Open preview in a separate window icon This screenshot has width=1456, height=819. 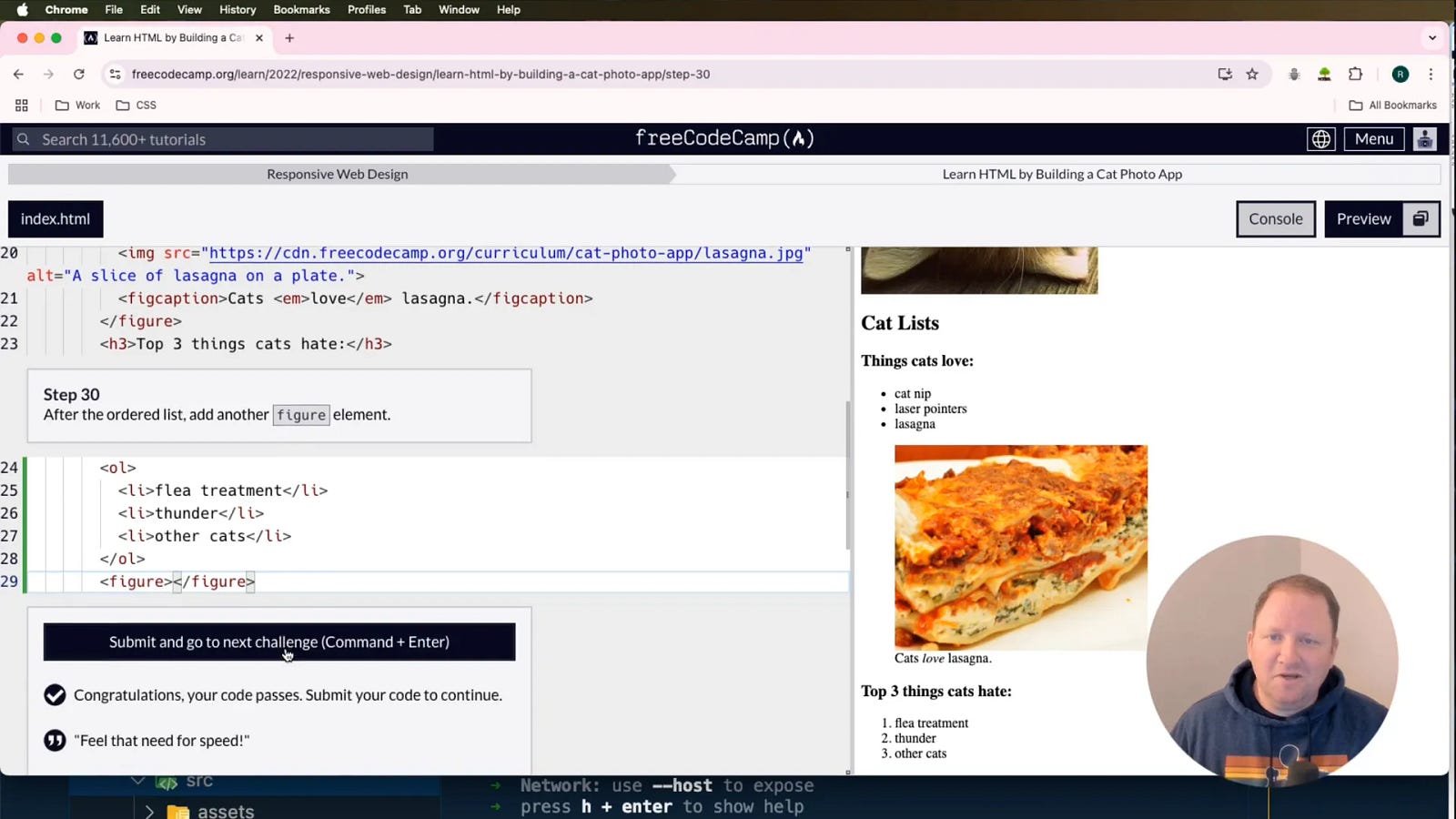(1421, 219)
